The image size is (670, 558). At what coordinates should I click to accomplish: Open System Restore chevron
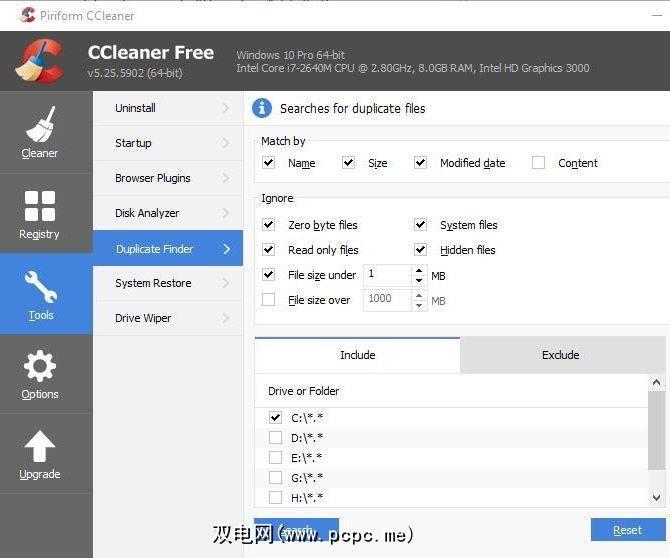226,283
